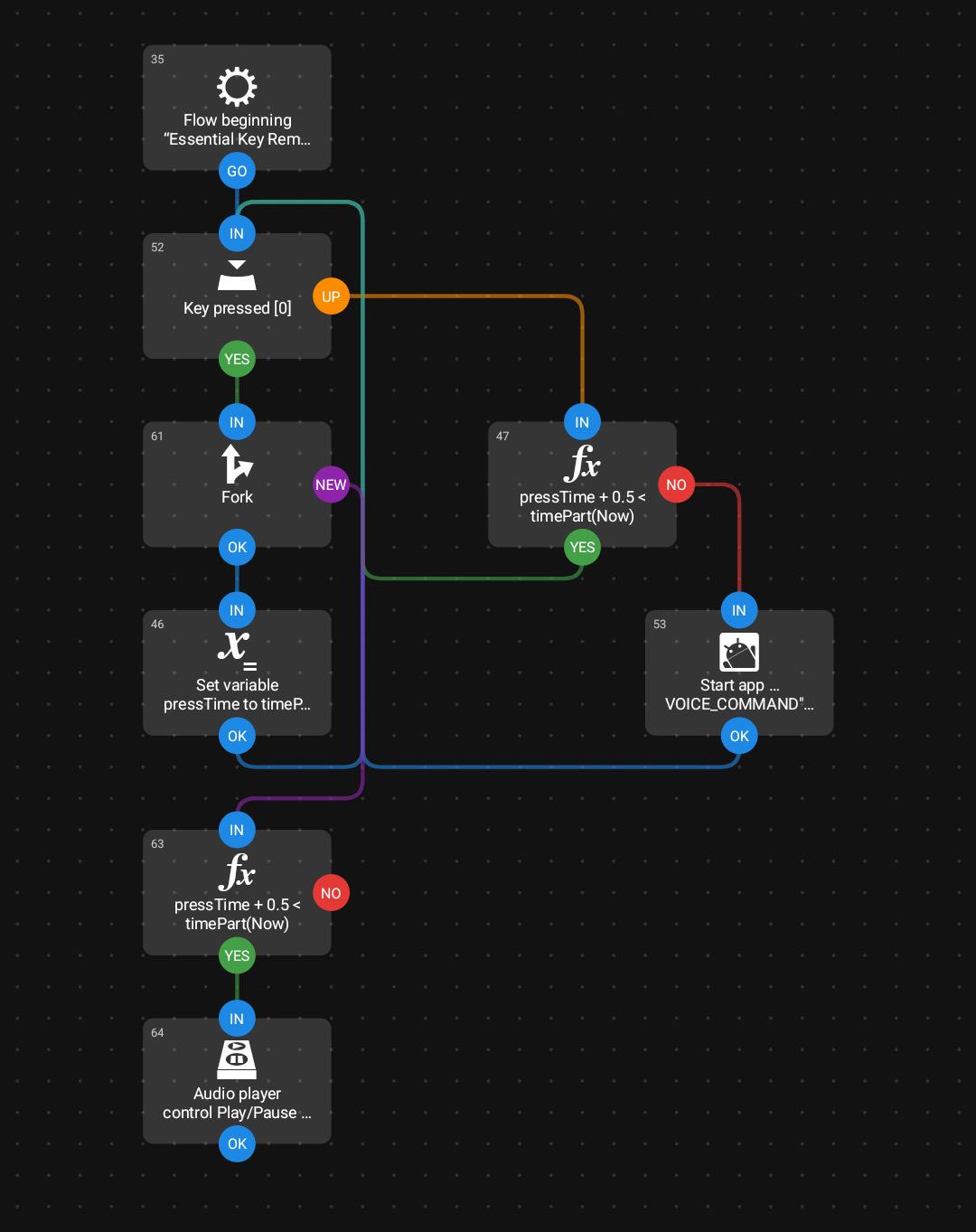Select the Flow beginning gear icon

pyautogui.click(x=237, y=88)
